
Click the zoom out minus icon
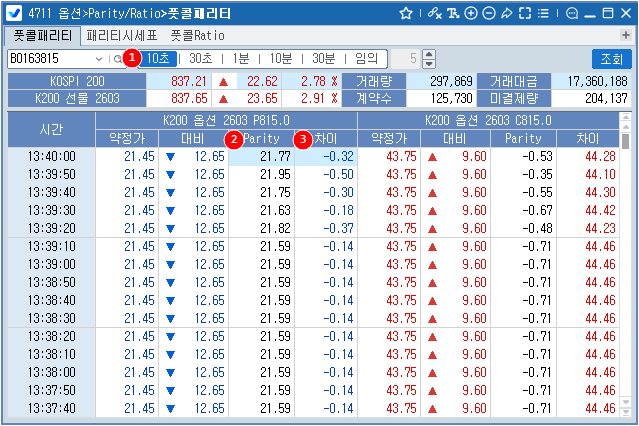(x=488, y=13)
